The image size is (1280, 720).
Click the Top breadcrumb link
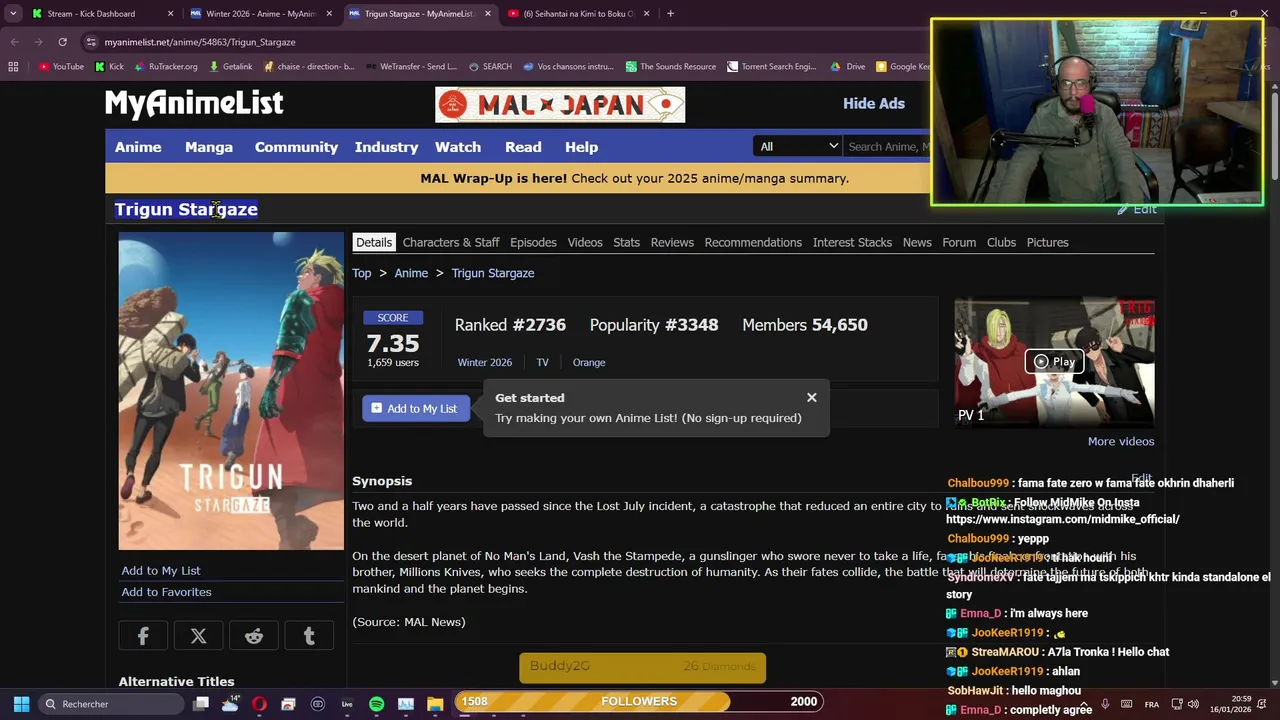click(361, 273)
